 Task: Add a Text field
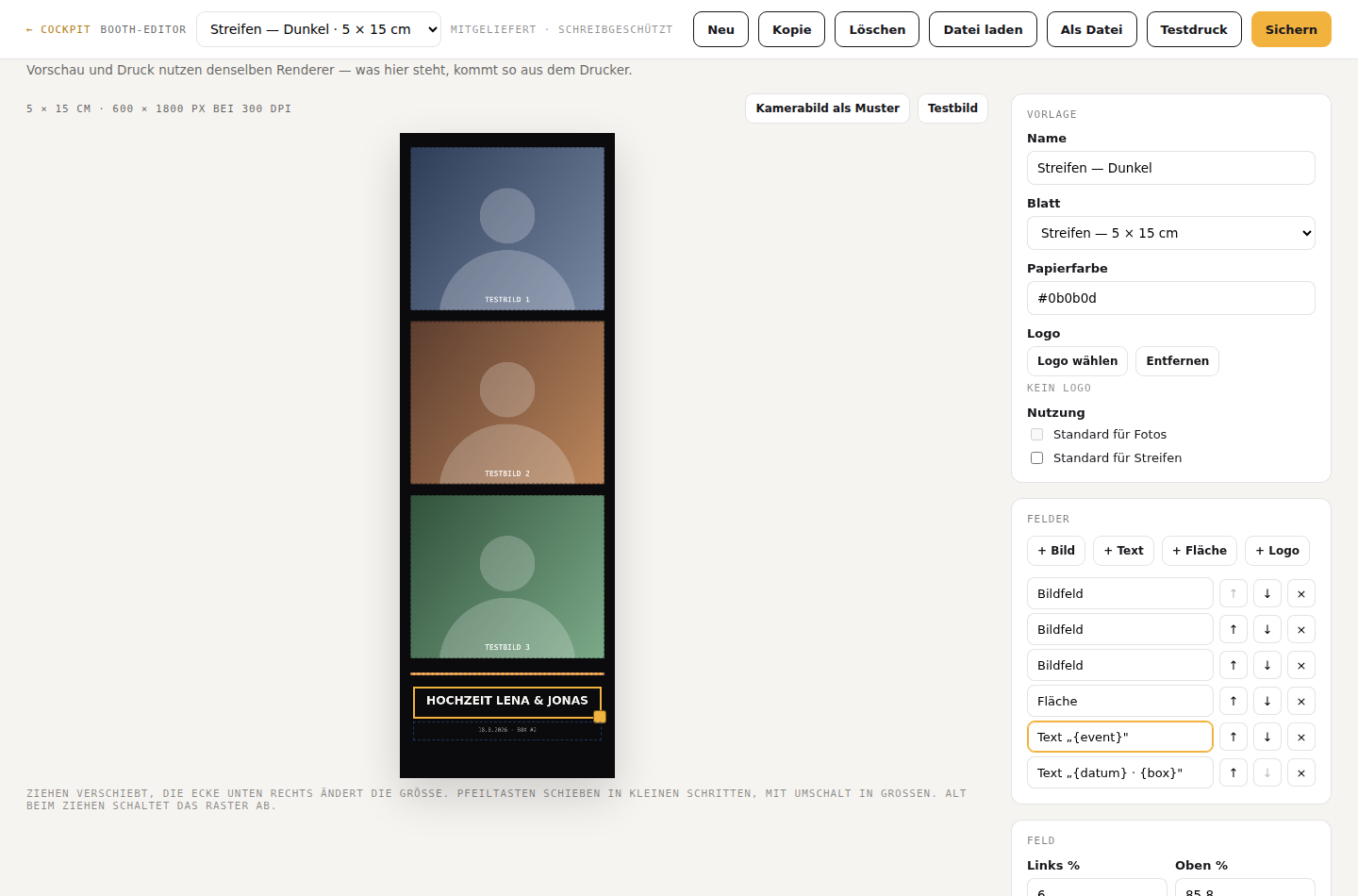(1123, 551)
